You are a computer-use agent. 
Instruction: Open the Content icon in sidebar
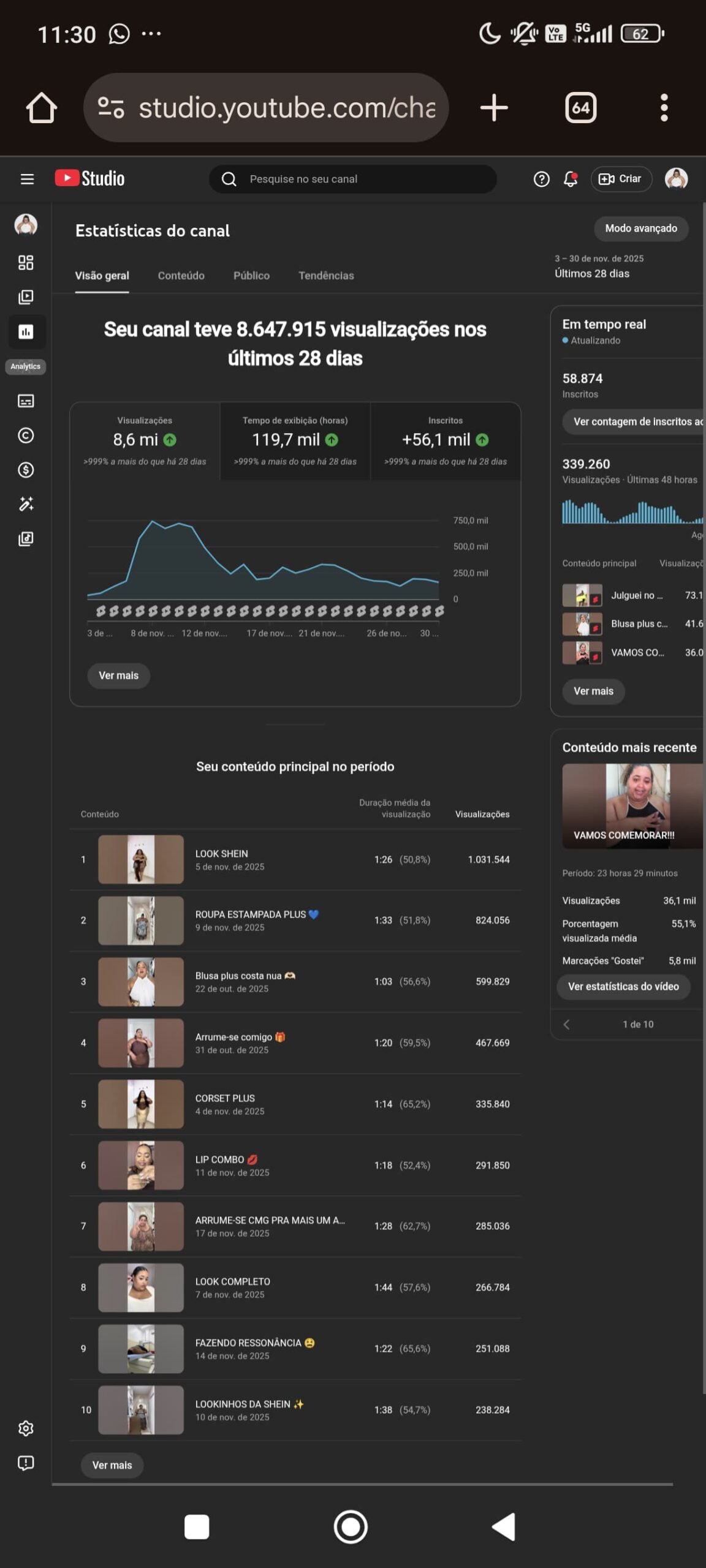pos(26,297)
